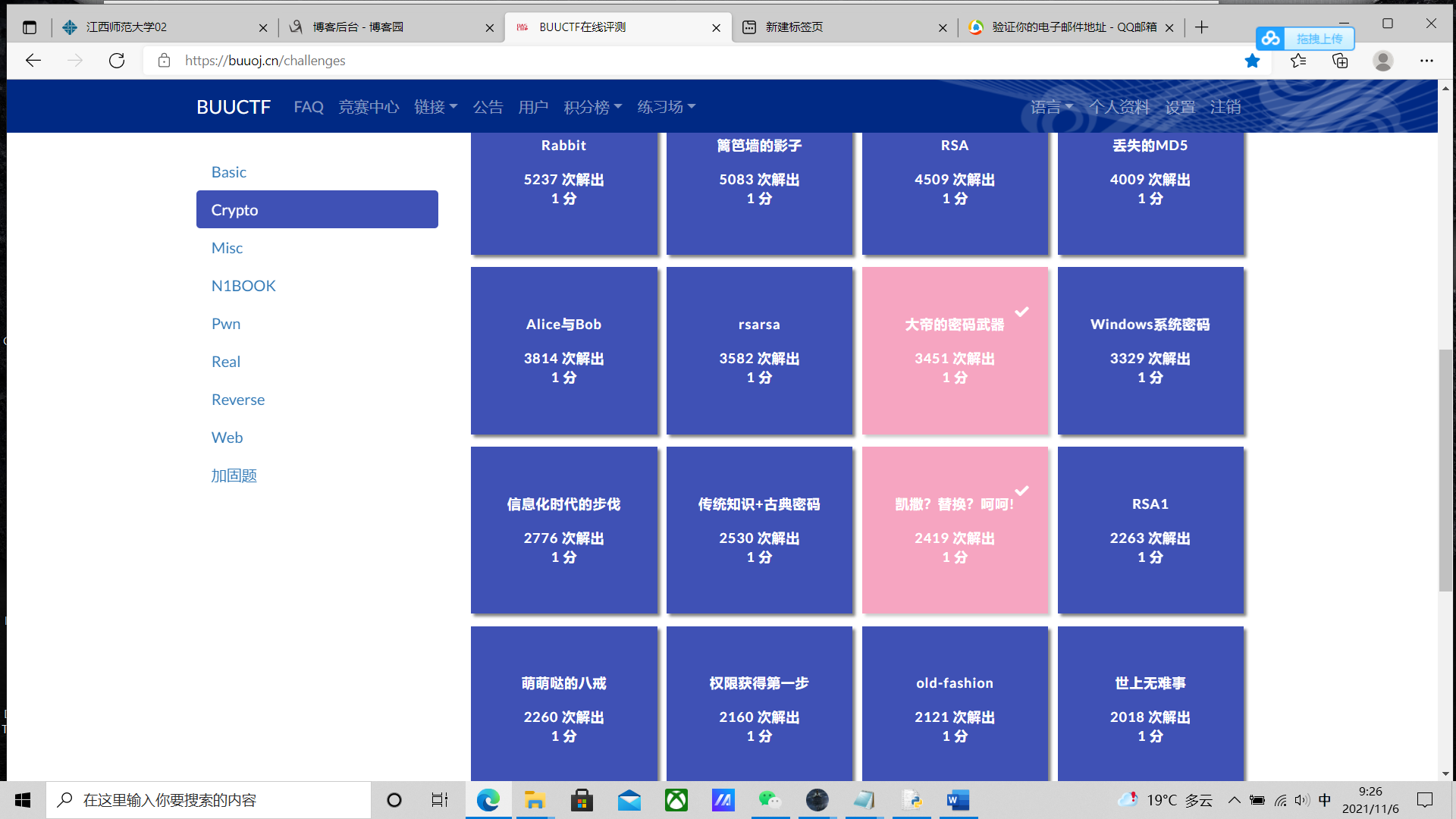Image resolution: width=1456 pixels, height=819 pixels.
Task: Click the favorites star icon in address bar
Action: (x=1252, y=61)
